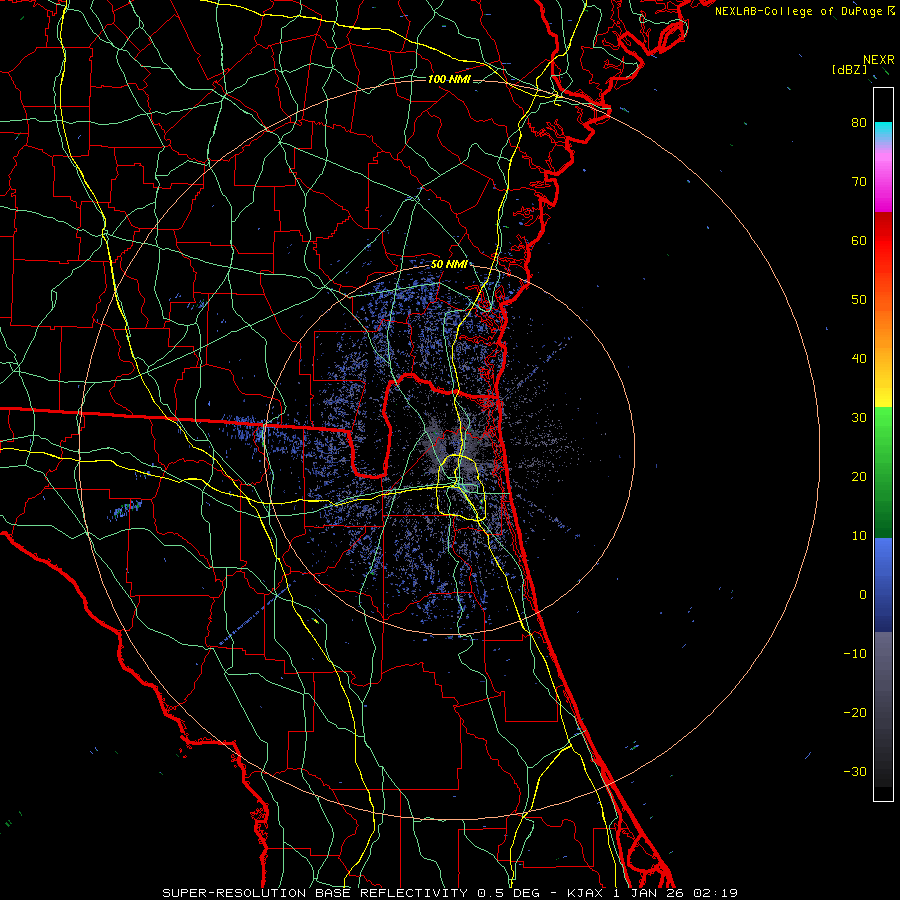
Task: Click the cyan segment of the color bar
Action: coord(883,132)
